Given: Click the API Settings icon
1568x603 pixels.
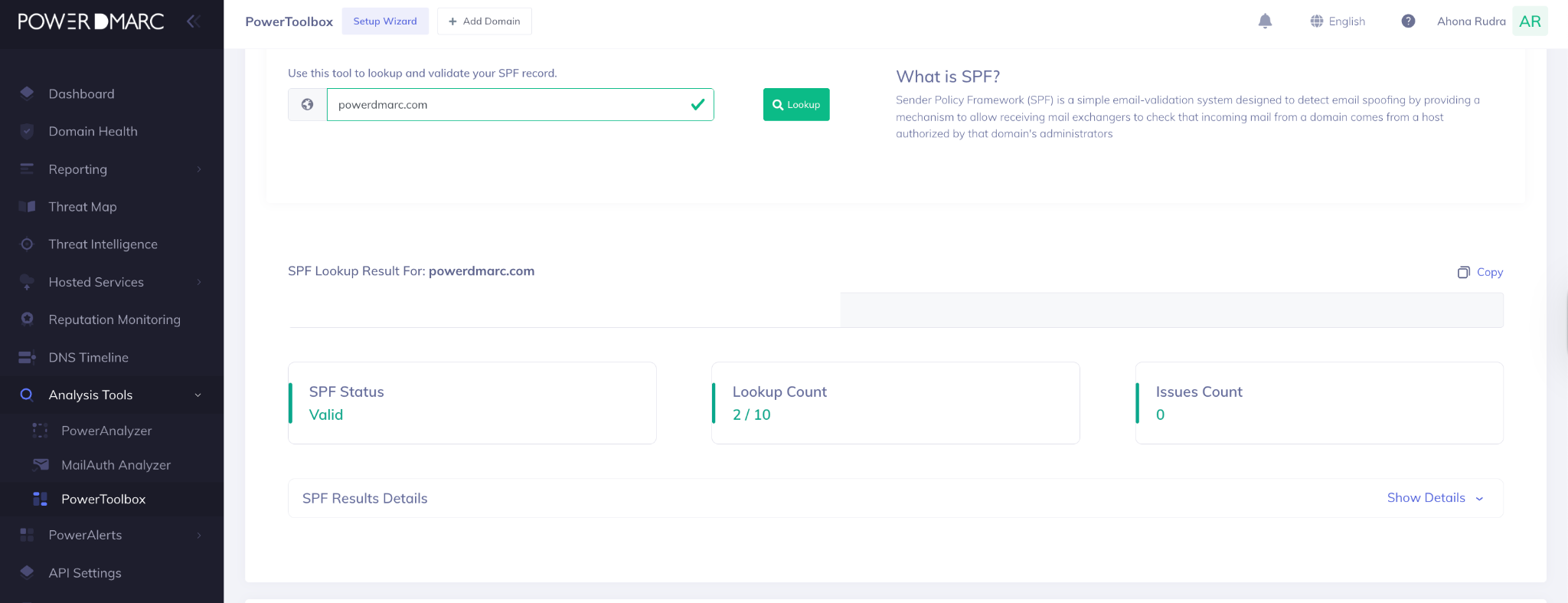Looking at the screenshot, I should click(x=27, y=572).
